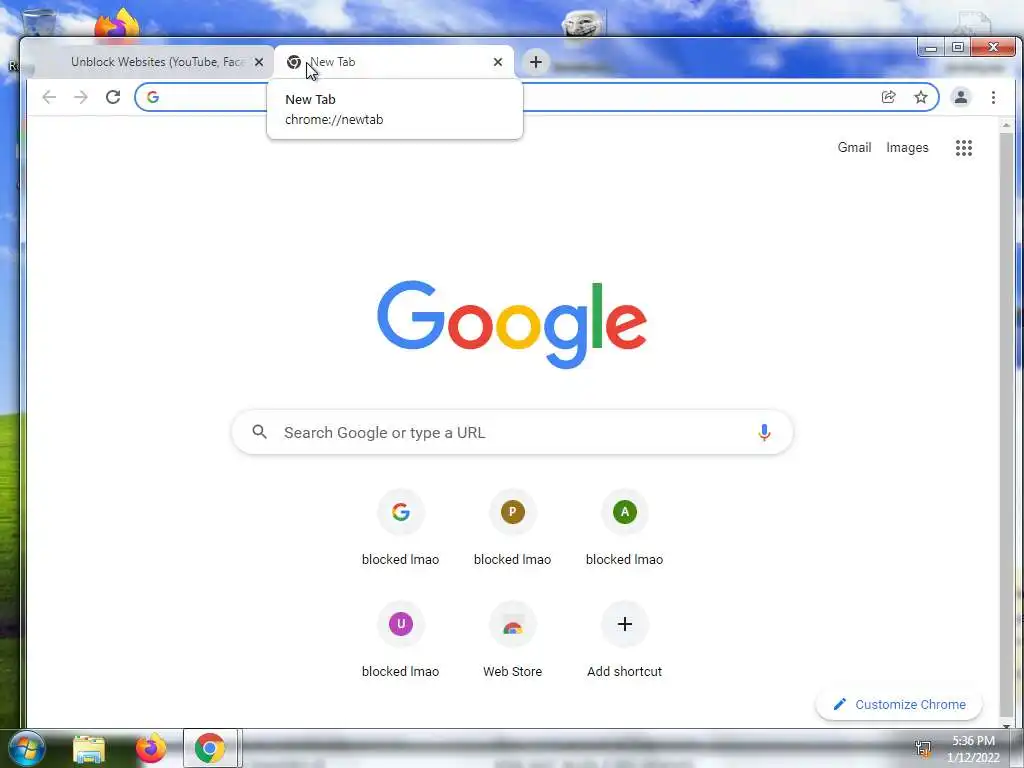1024x768 pixels.
Task: Open network icon in system tray
Action: coord(923,748)
